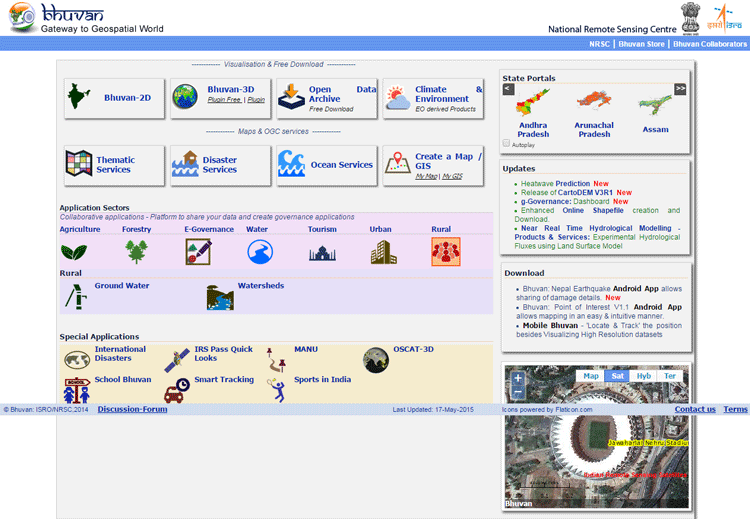The height and width of the screenshot is (519, 750).
Task: Open Bhuvan Store in the top bar
Action: [641, 44]
